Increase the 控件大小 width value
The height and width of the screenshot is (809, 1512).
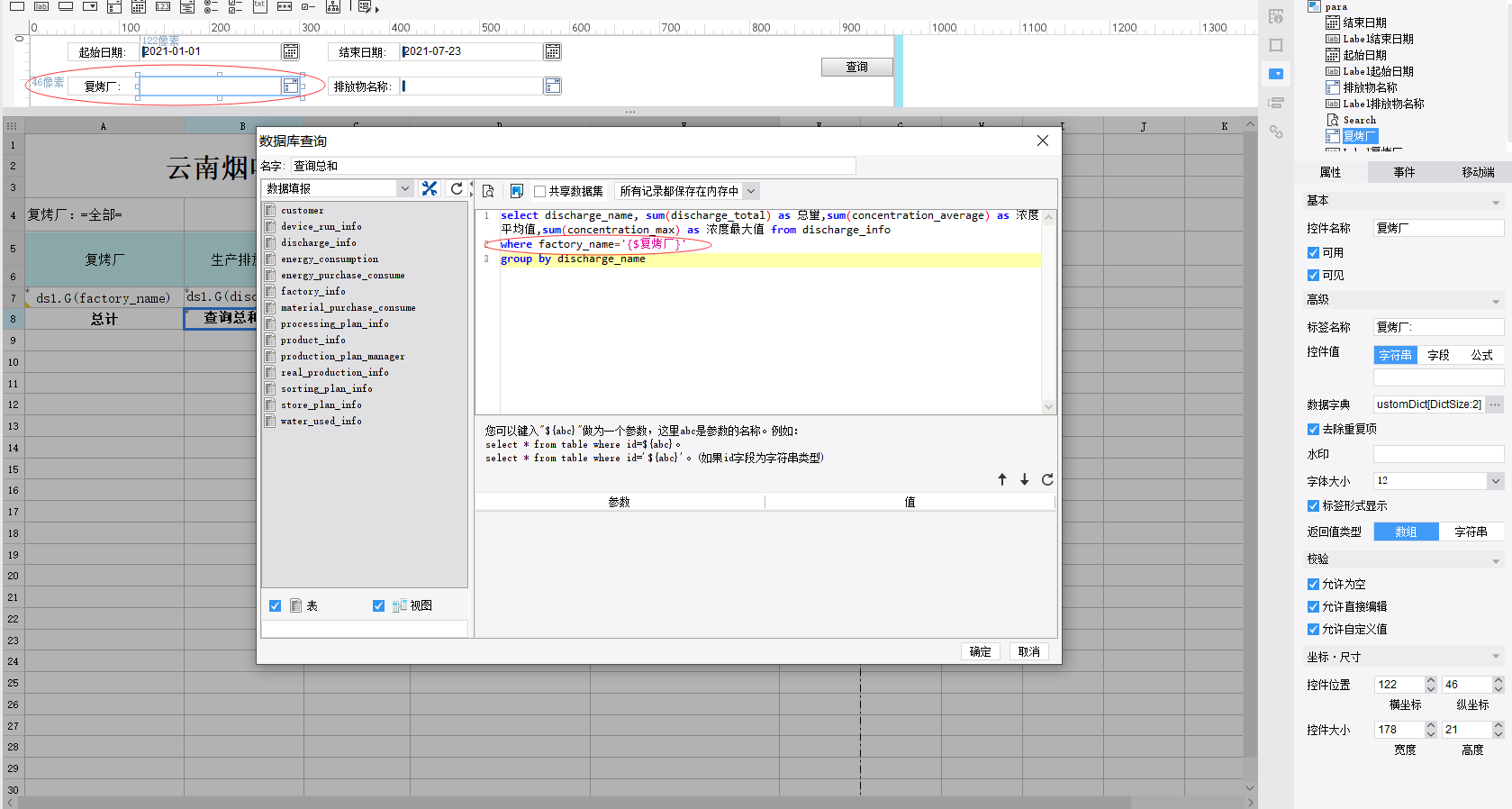(1431, 725)
